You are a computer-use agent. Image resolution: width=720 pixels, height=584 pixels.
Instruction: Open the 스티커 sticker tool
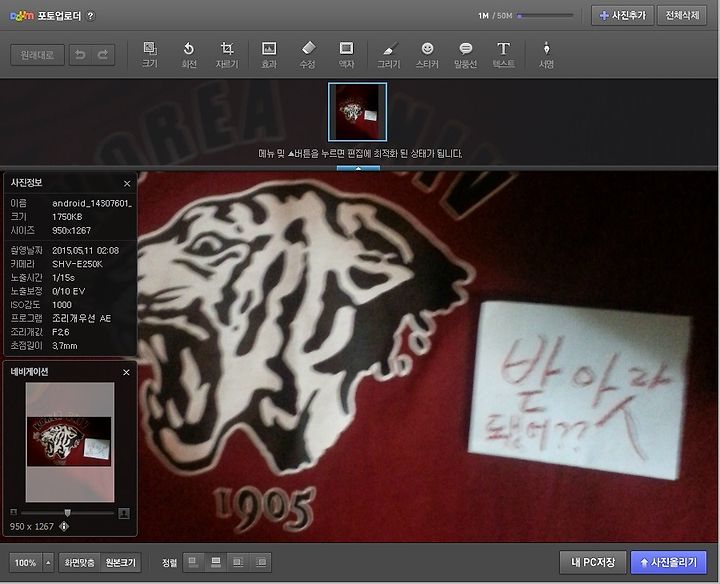427,55
